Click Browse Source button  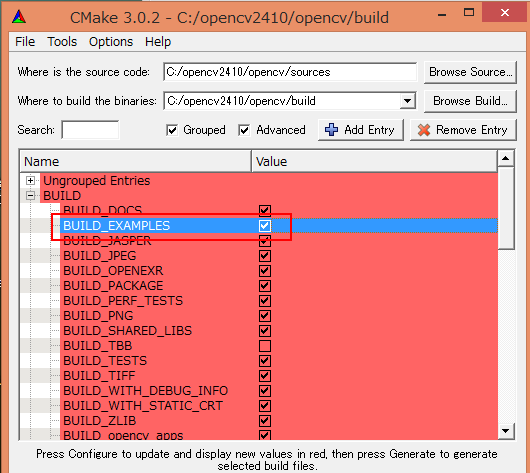pos(470,72)
